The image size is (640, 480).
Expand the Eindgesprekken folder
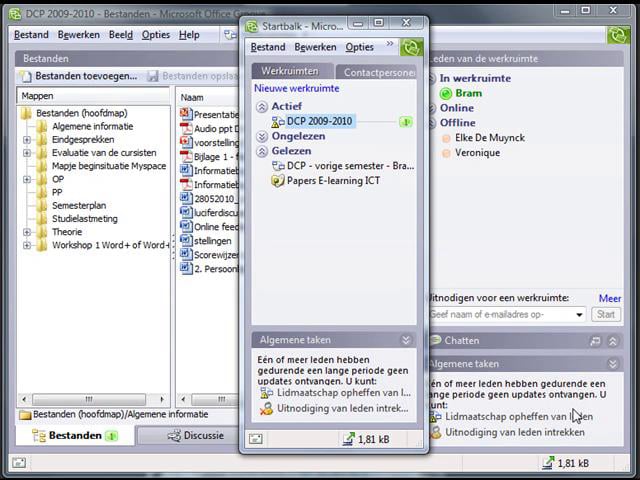(x=27, y=140)
